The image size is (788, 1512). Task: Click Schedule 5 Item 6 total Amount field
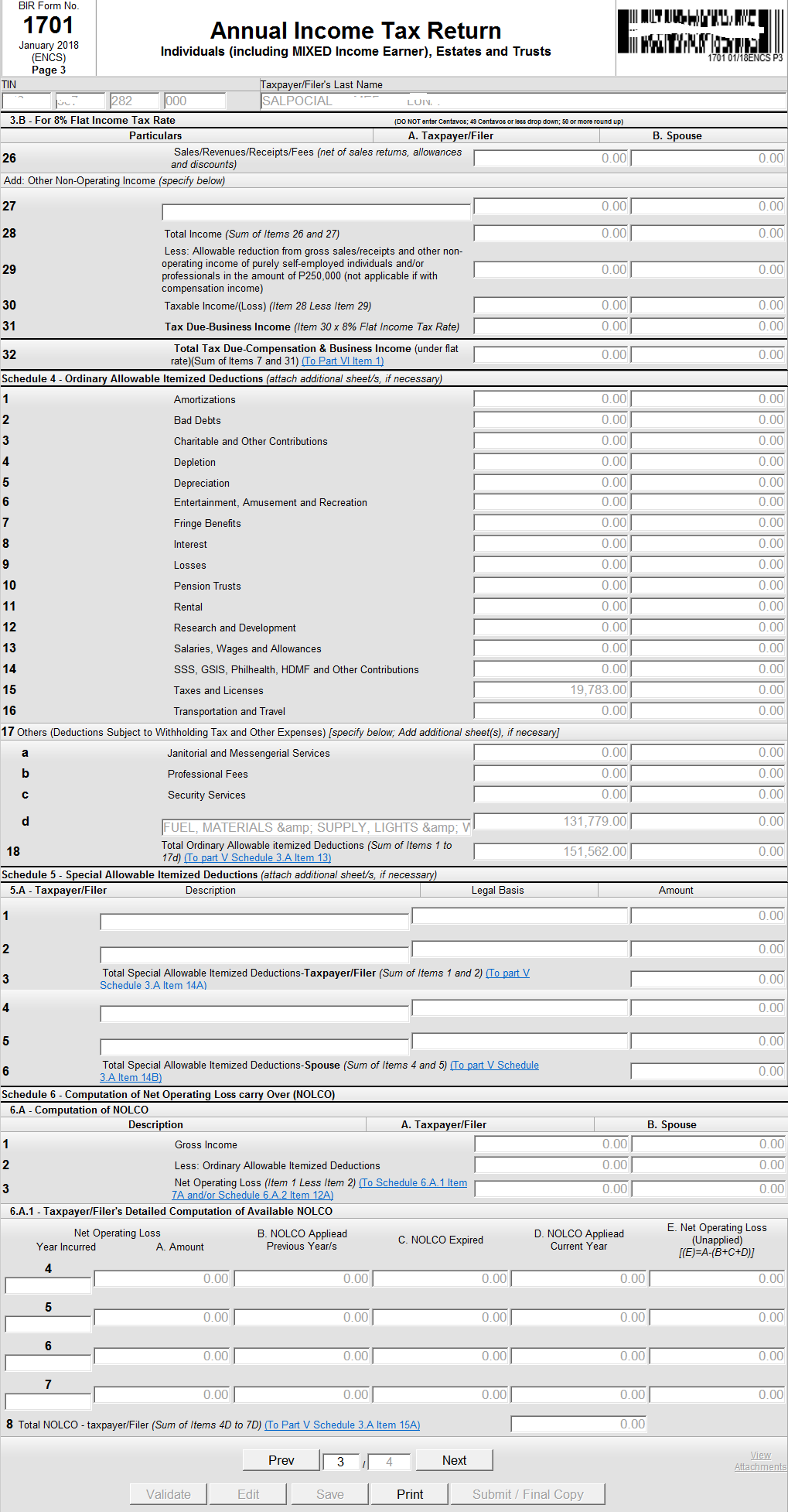[708, 1072]
